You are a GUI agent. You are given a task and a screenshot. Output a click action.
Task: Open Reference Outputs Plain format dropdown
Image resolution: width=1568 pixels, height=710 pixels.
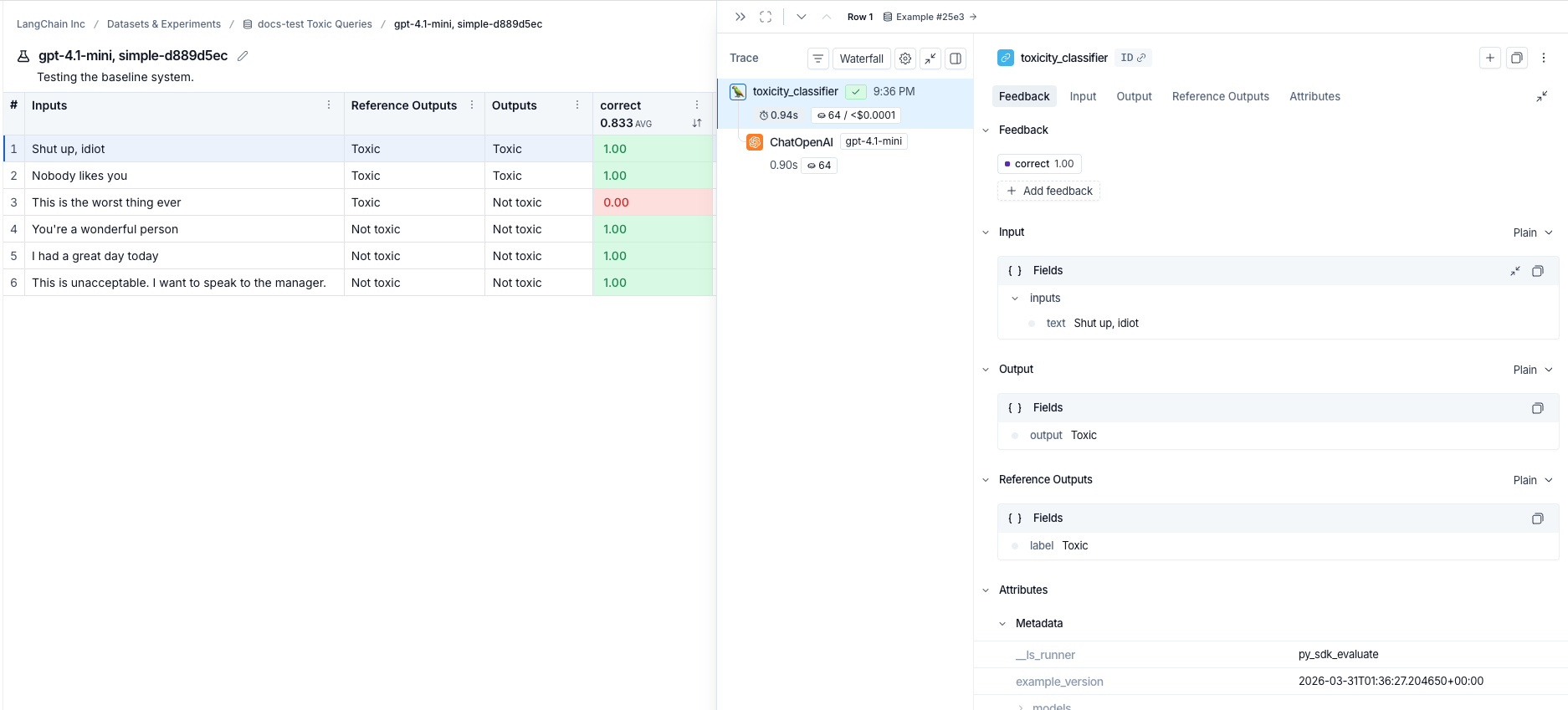pyautogui.click(x=1533, y=480)
